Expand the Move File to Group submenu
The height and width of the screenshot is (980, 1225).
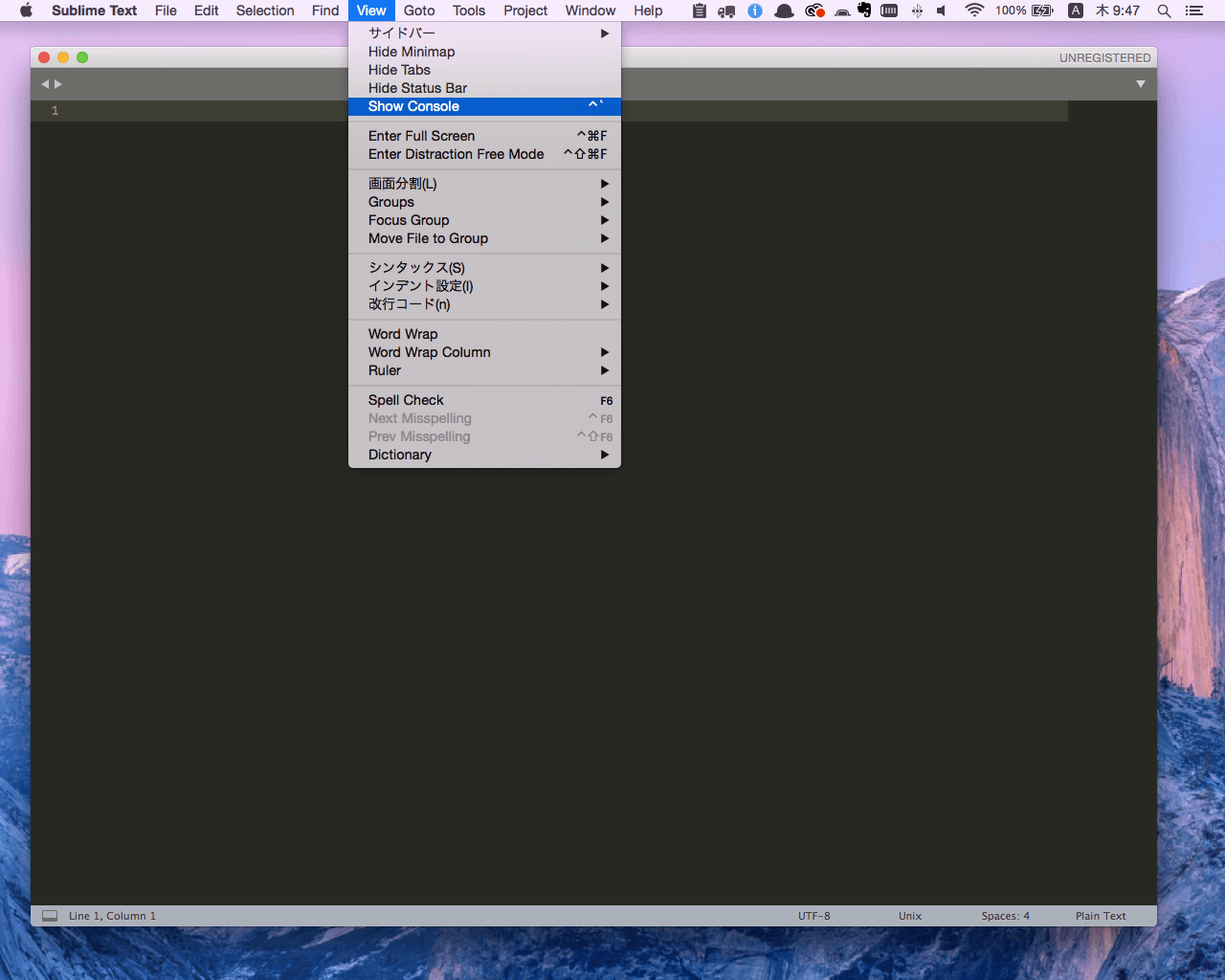tap(484, 238)
